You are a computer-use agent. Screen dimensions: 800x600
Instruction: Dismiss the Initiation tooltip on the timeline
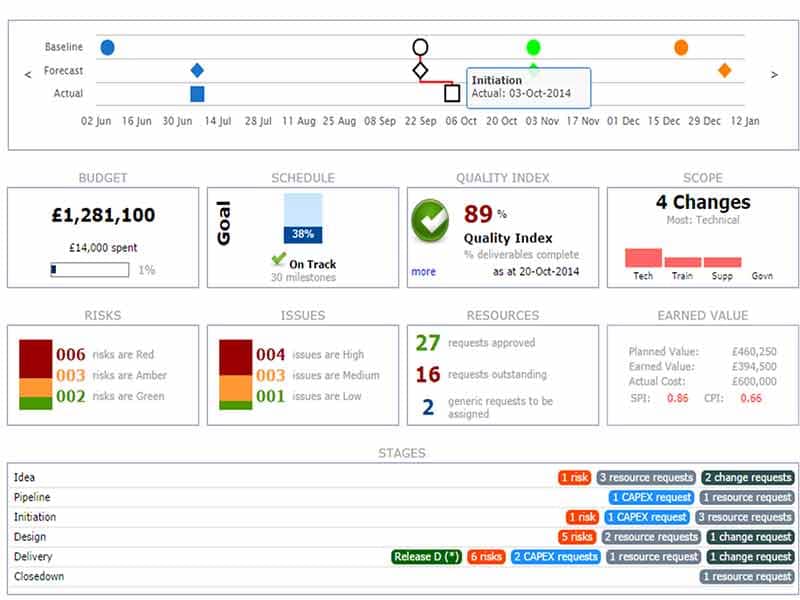(x=528, y=88)
